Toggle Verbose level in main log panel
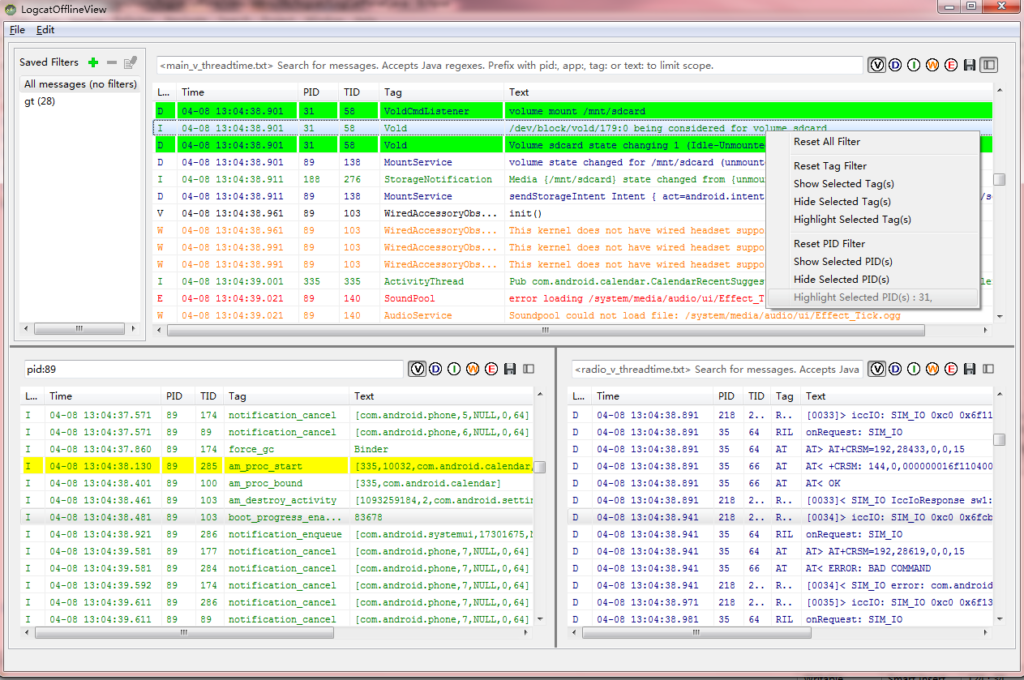The image size is (1024, 680). (x=876, y=65)
